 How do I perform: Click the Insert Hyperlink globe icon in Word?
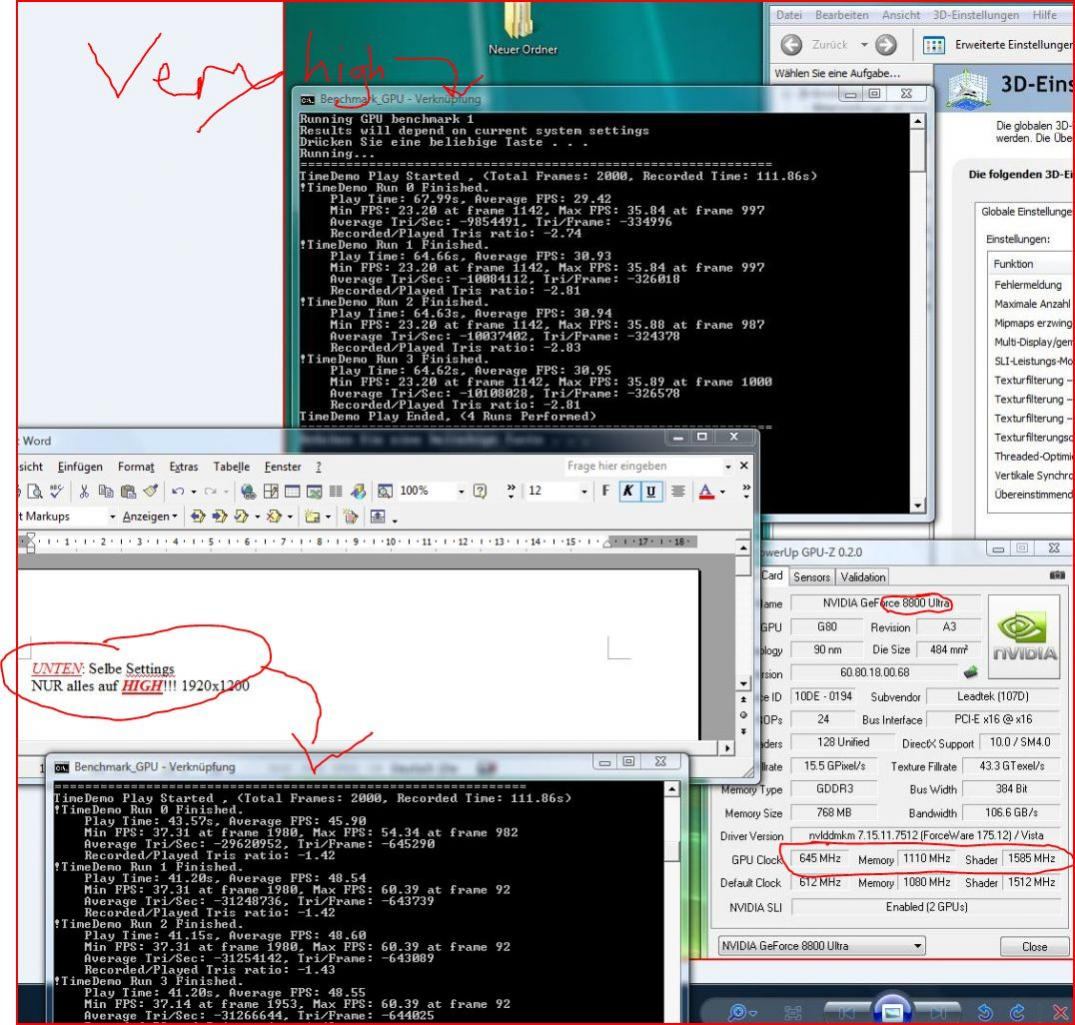(x=248, y=491)
